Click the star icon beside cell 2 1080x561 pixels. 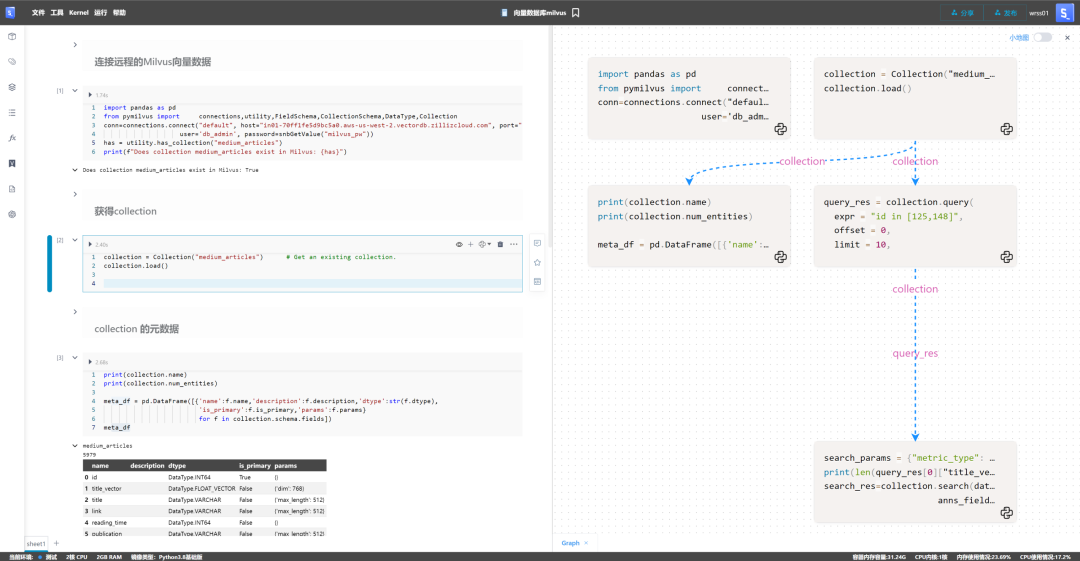[x=537, y=263]
